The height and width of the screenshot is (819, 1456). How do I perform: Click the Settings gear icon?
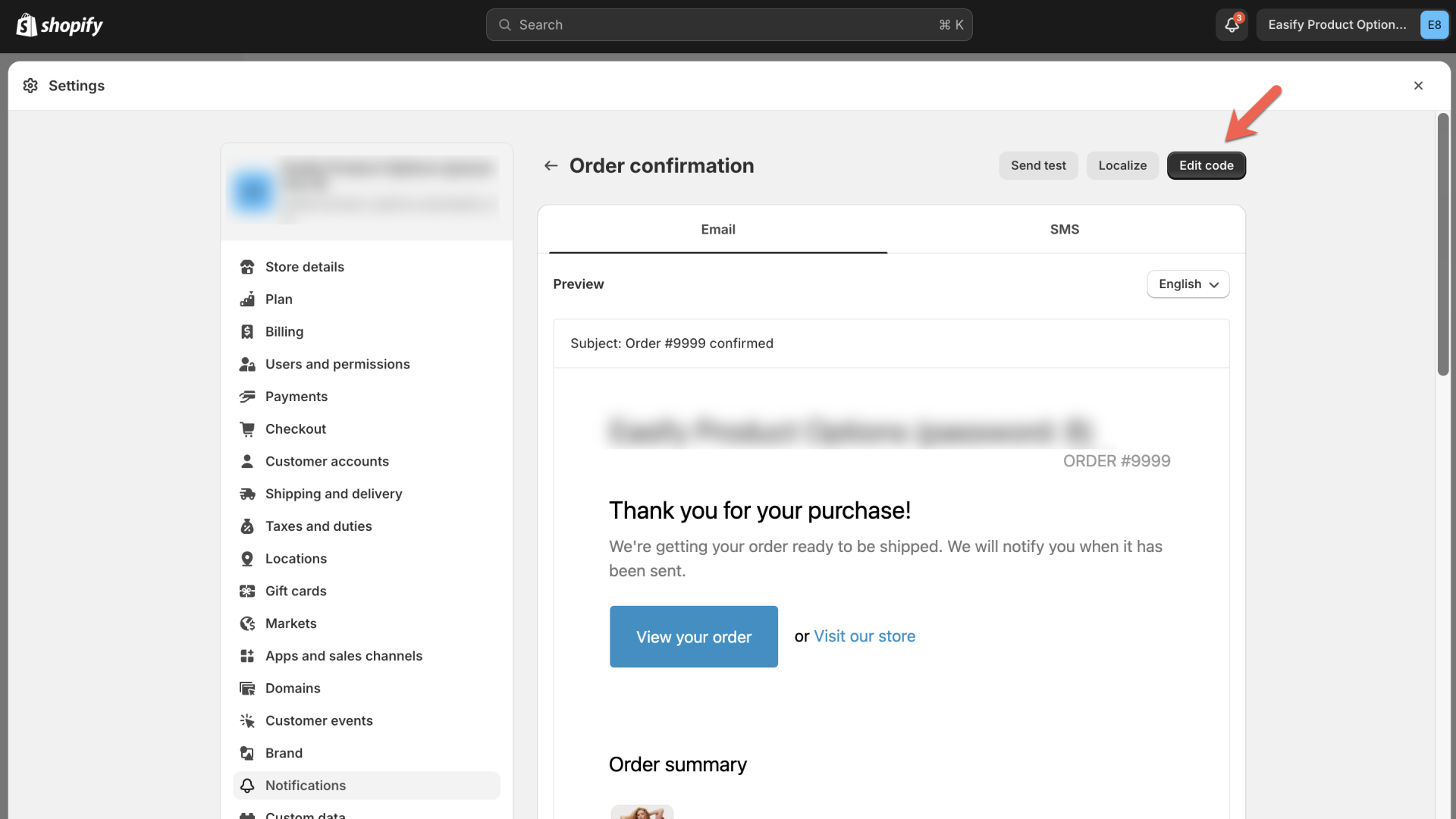(x=30, y=86)
